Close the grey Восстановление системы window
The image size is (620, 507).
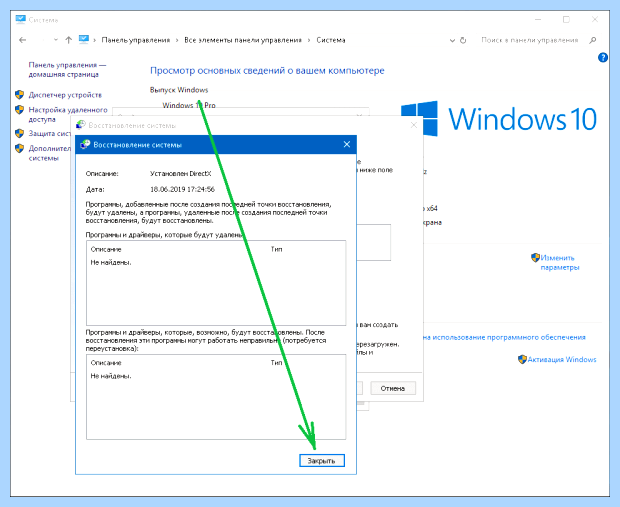414,125
